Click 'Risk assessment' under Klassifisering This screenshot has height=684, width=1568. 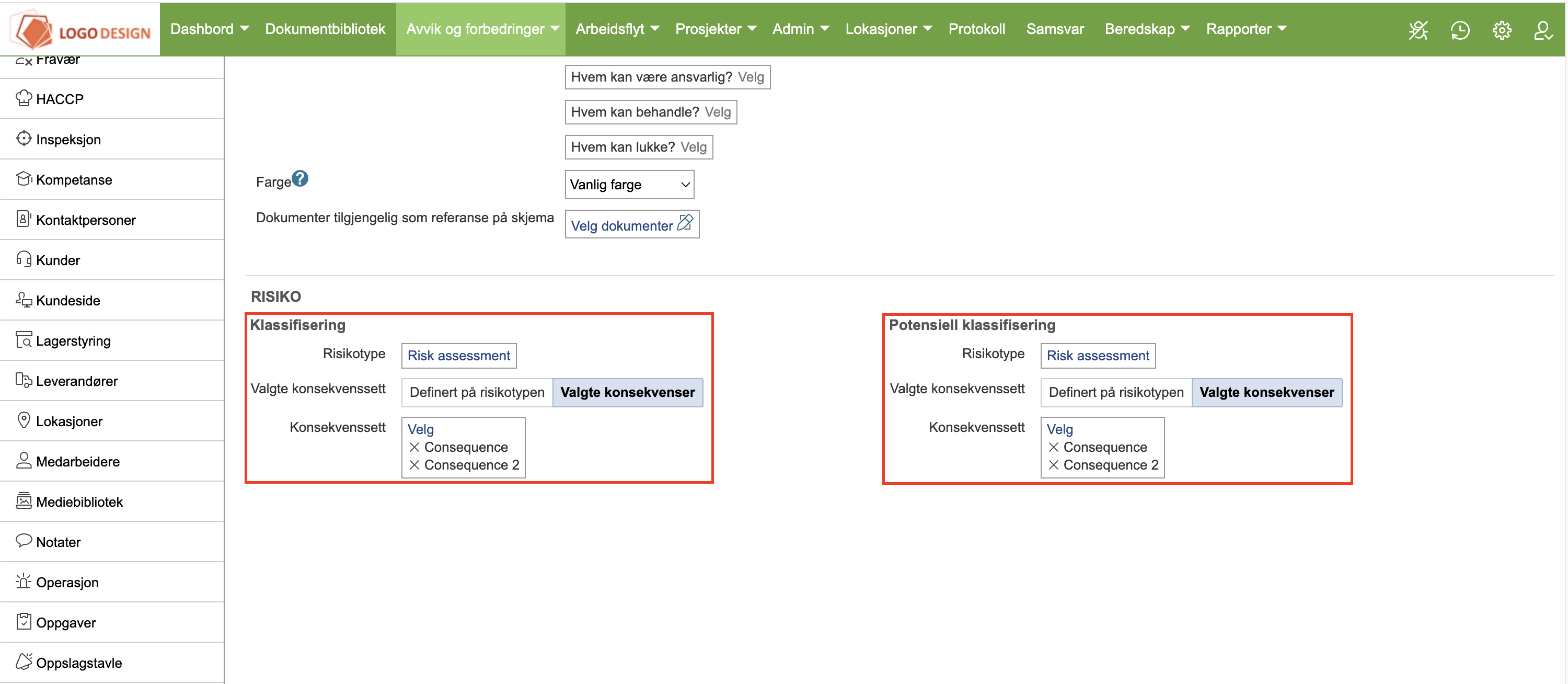click(x=458, y=356)
